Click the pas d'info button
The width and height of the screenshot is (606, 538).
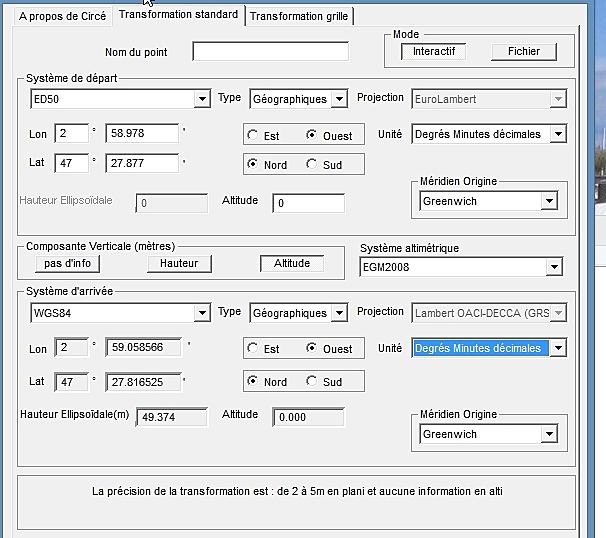point(67,264)
